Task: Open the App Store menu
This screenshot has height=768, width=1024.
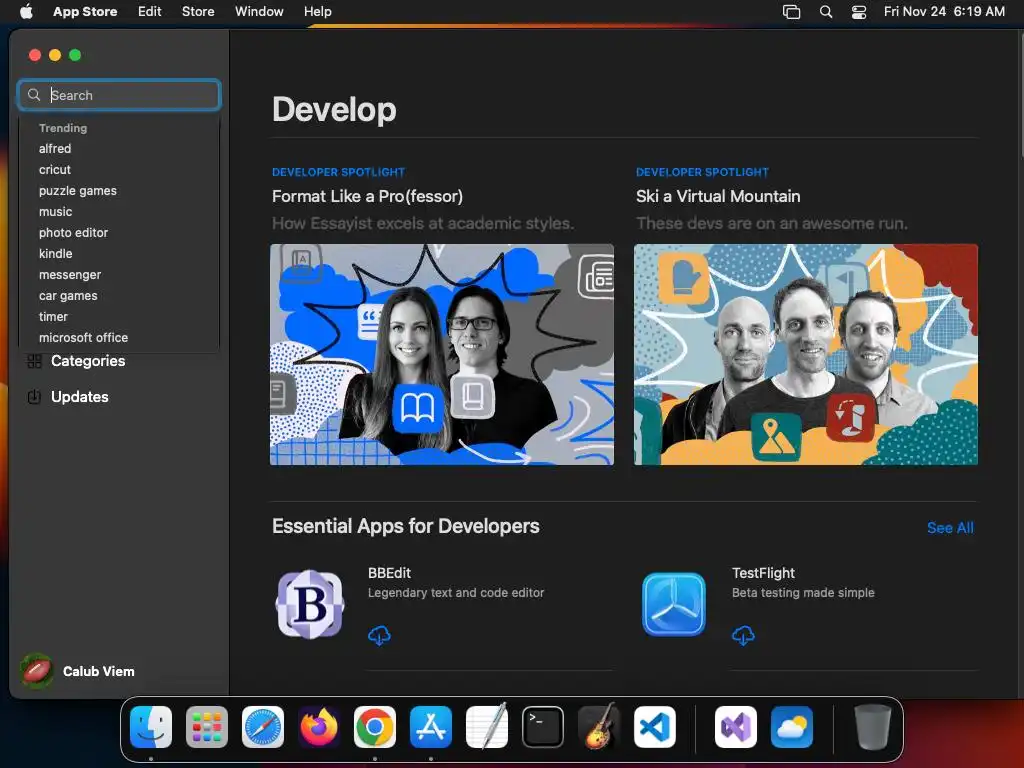Action: click(x=85, y=11)
